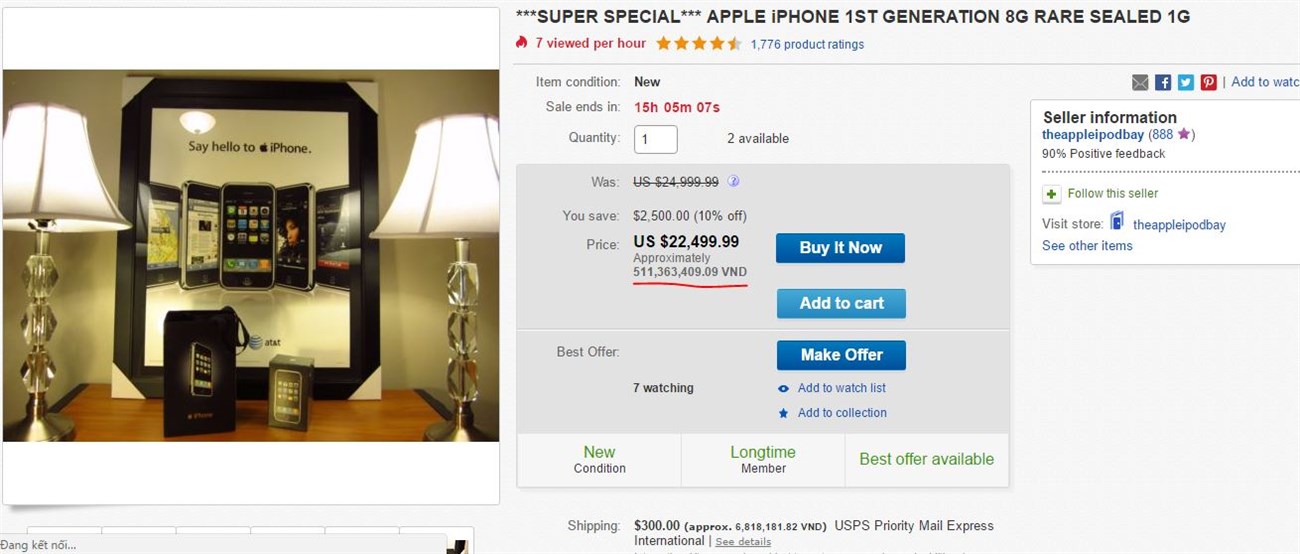Image resolution: width=1300 pixels, height=554 pixels.
Task: Click the Quantity input field
Action: point(655,139)
